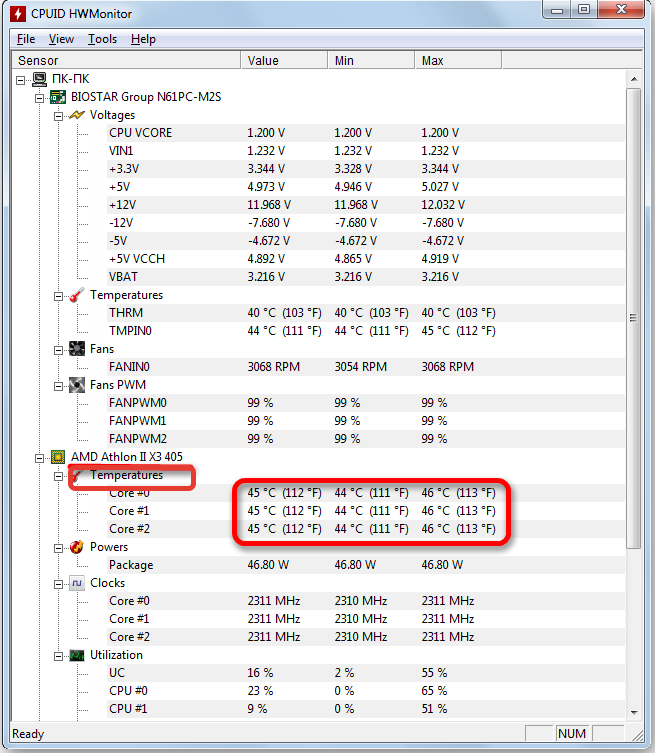This screenshot has height=753, width=655.
Task: Click the scrollbar down arrow
Action: pos(634,712)
